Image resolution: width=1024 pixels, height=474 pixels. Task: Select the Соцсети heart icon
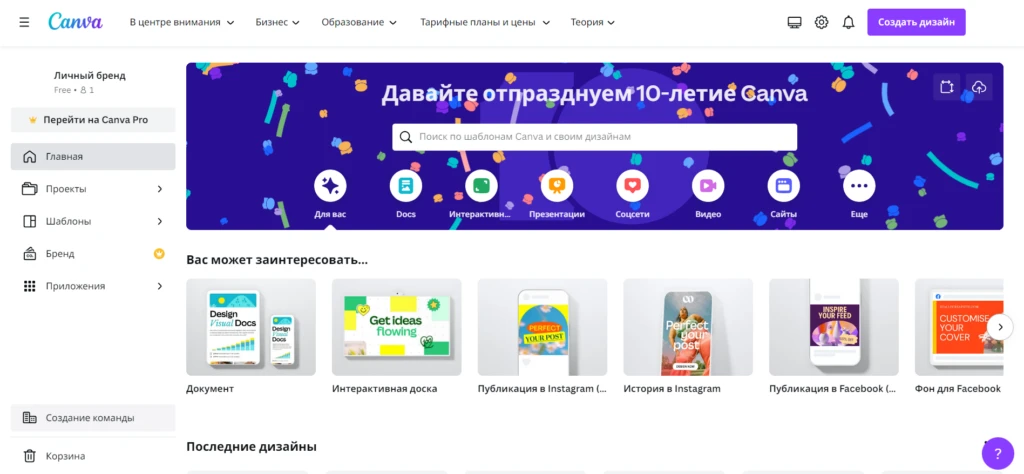coord(632,186)
